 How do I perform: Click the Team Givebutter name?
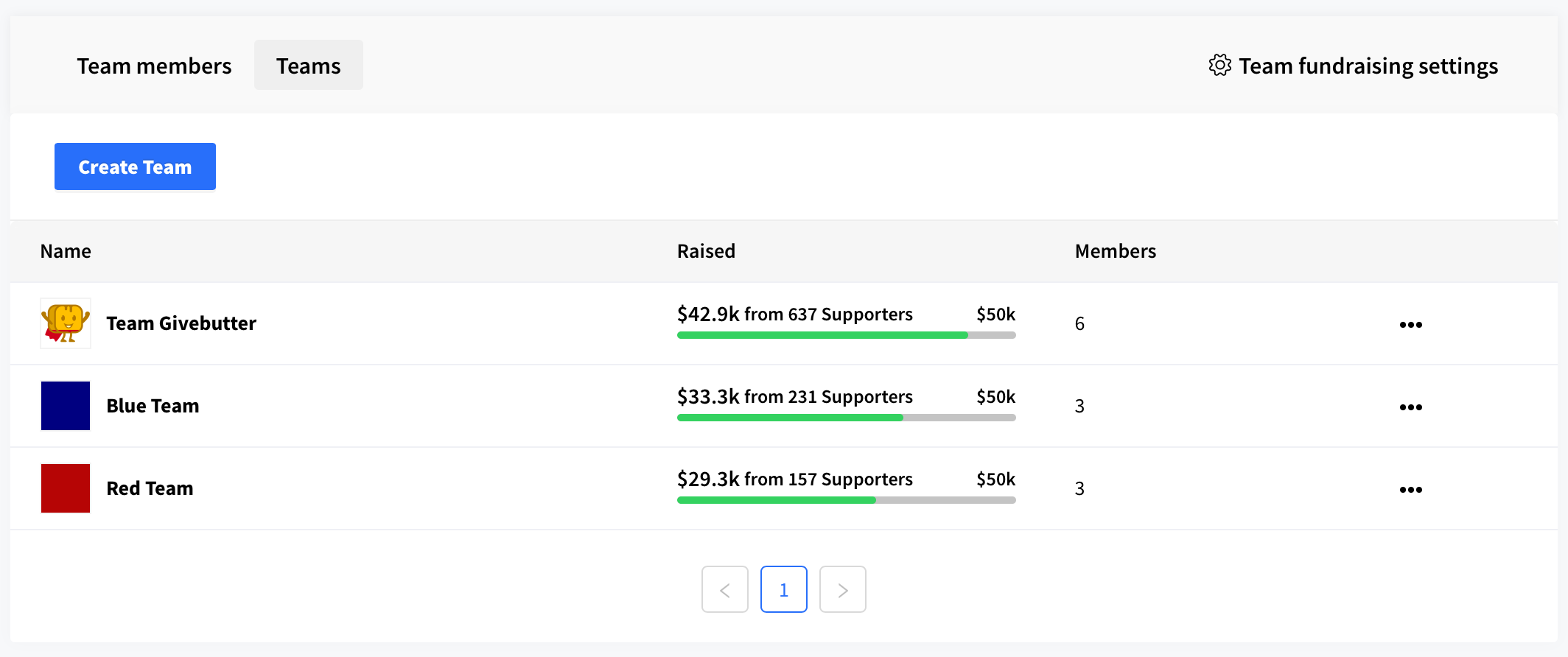coord(181,323)
